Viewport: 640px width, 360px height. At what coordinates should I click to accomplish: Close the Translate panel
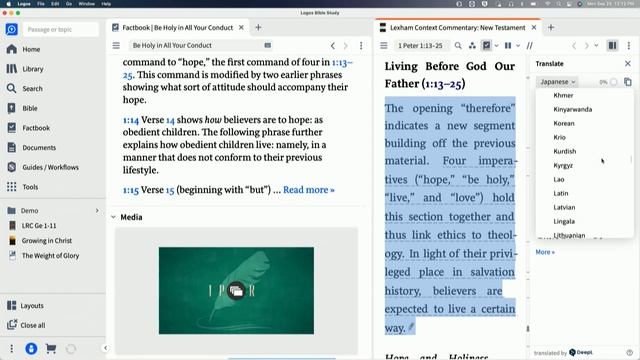[628, 64]
